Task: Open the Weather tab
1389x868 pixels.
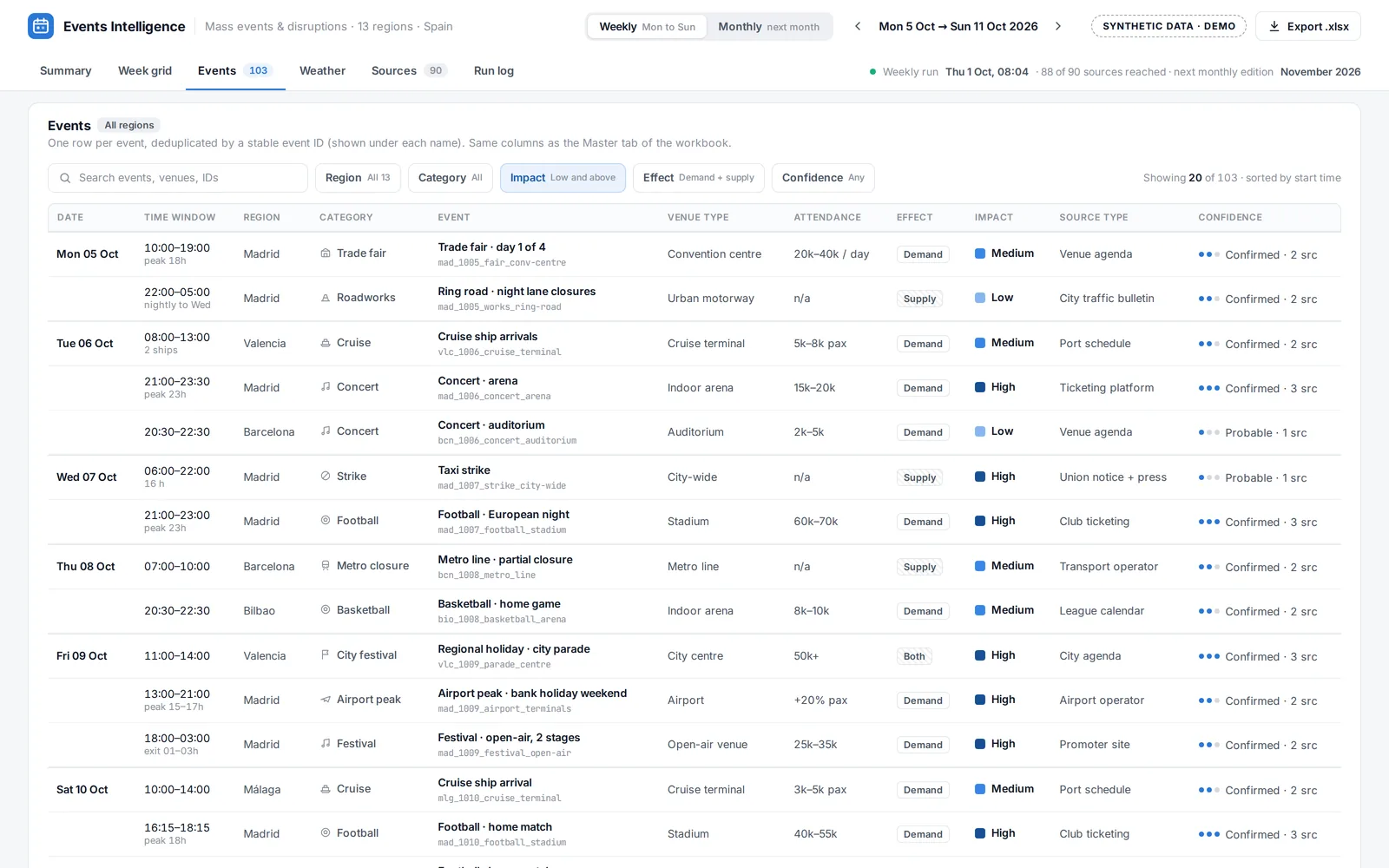Action: coord(322,71)
